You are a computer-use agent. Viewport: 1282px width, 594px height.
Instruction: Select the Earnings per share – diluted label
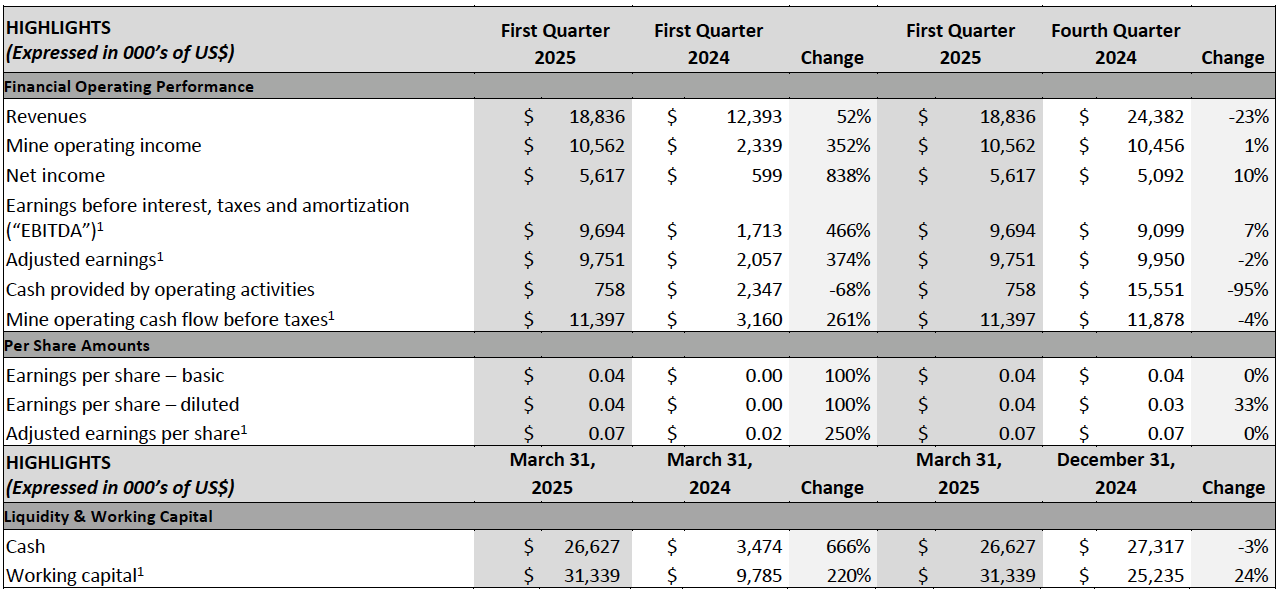click(x=123, y=405)
